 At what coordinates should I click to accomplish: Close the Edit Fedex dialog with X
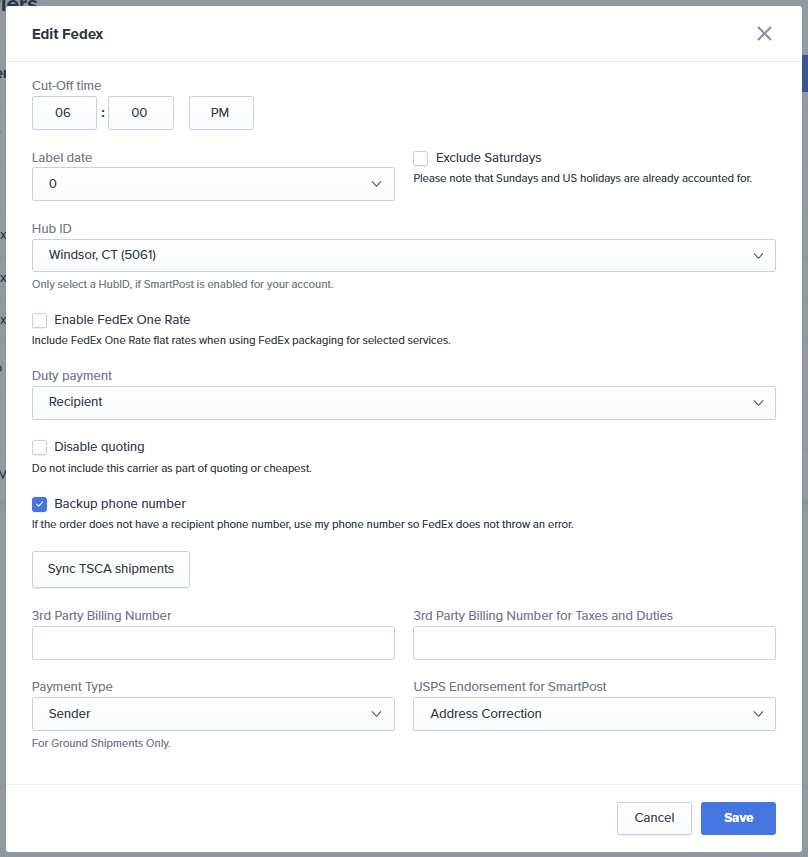pos(764,34)
